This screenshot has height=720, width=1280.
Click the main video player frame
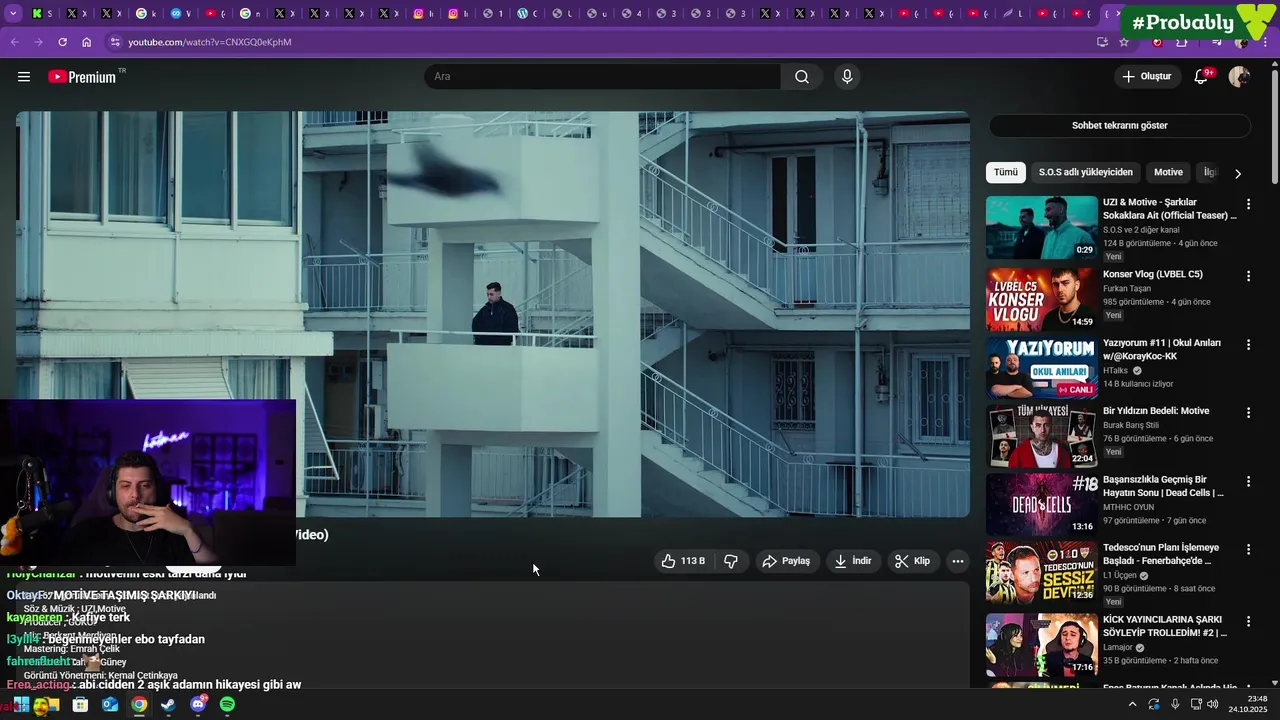tap(493, 314)
